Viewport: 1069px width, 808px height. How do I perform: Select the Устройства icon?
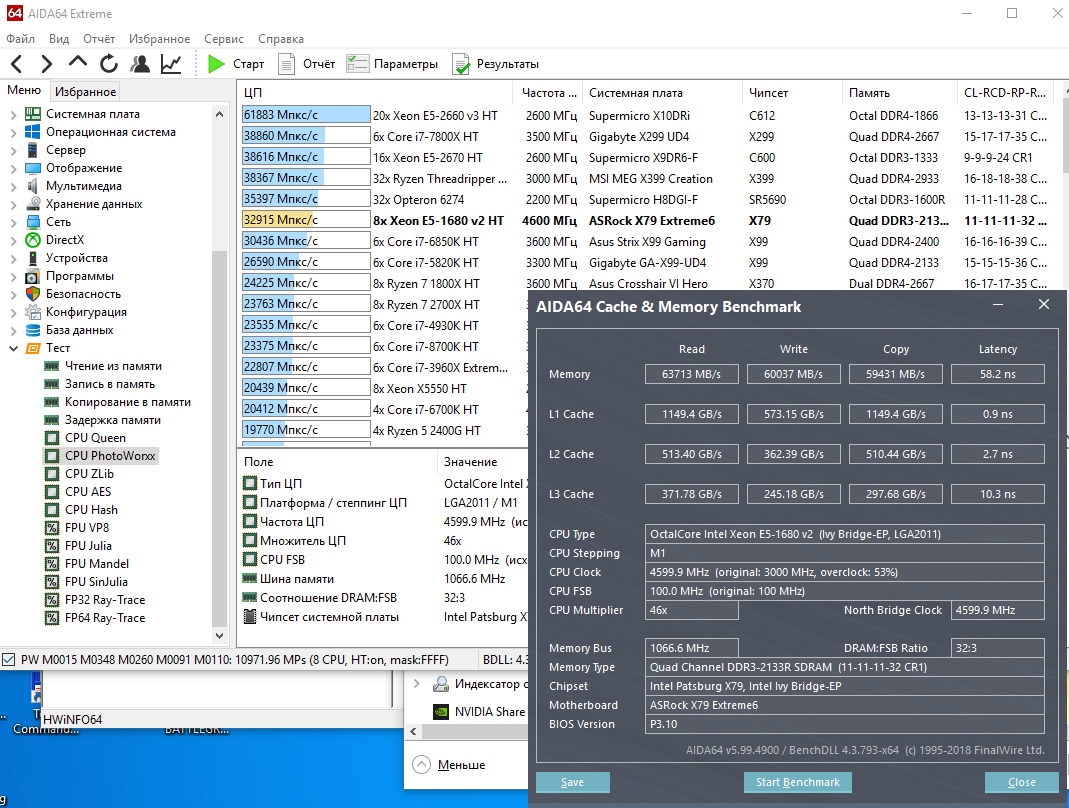click(x=33, y=258)
